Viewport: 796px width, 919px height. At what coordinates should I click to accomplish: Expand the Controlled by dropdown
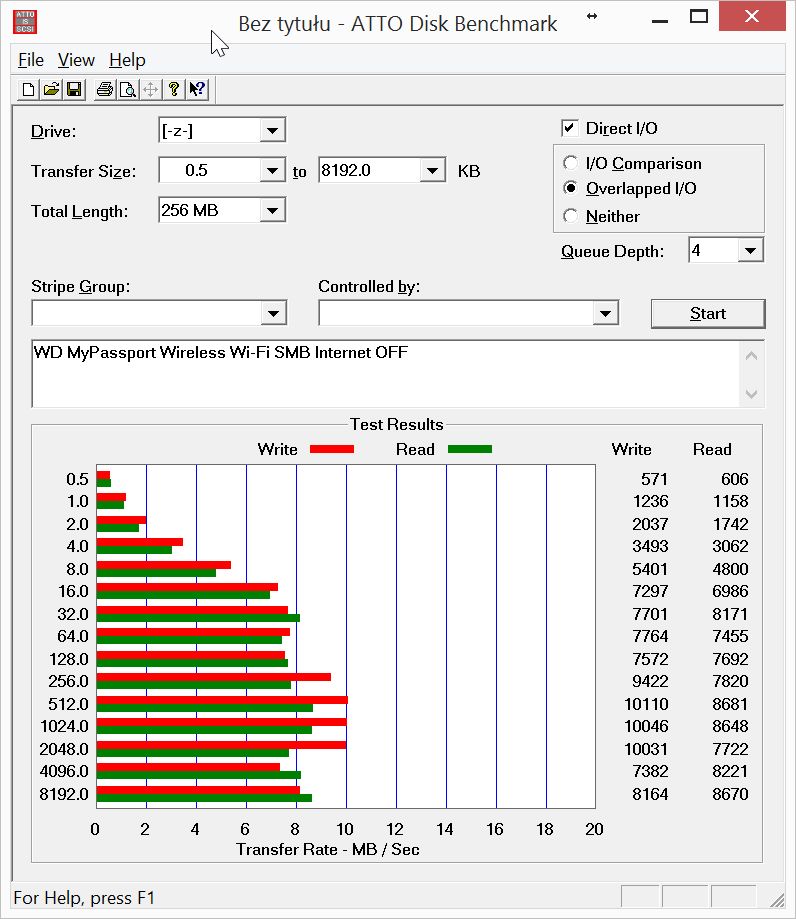[x=605, y=313]
